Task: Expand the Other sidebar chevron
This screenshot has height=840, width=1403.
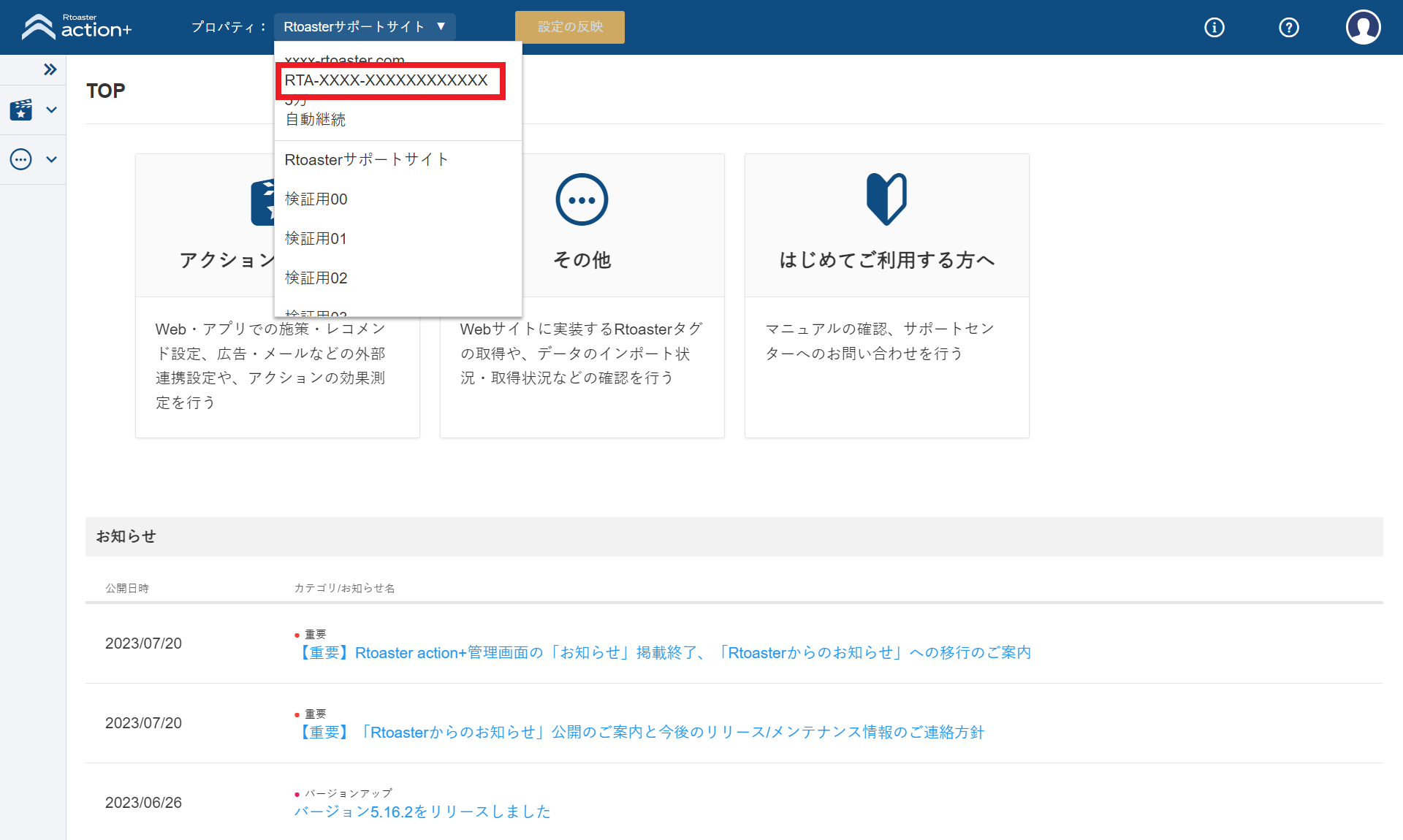Action: pos(51,159)
